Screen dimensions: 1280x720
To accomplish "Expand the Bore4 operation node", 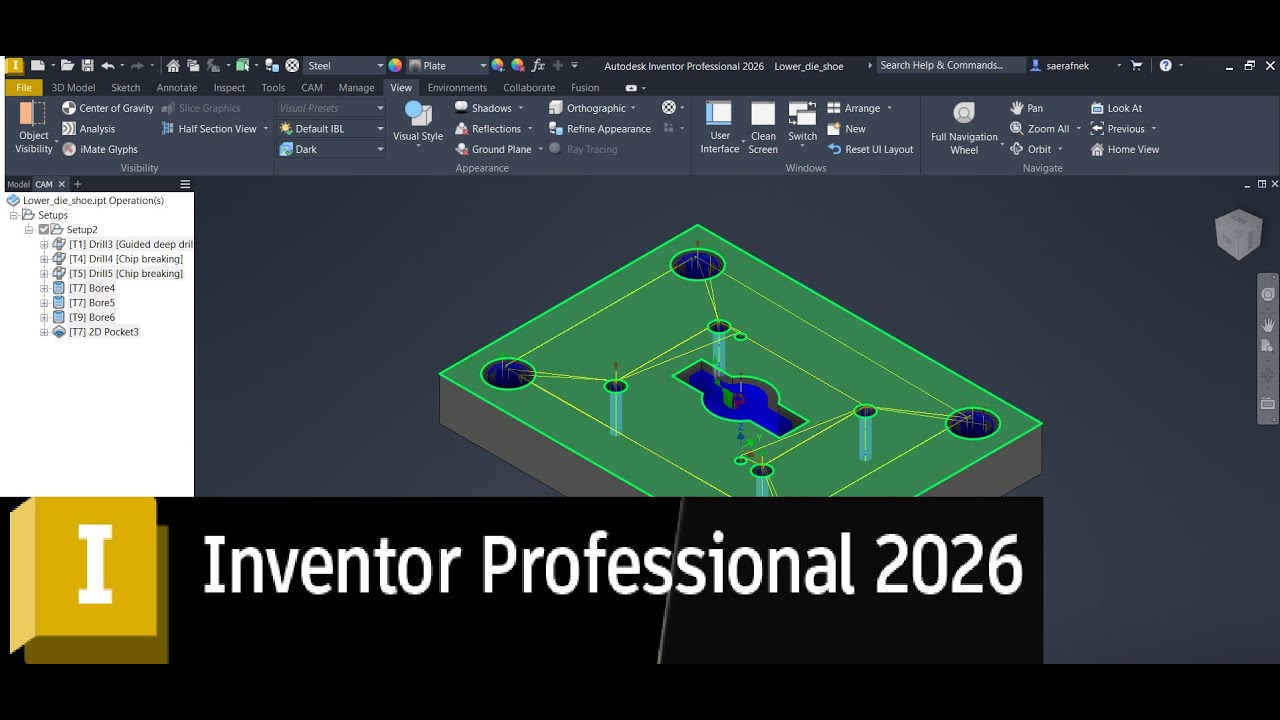I will 44,289.
